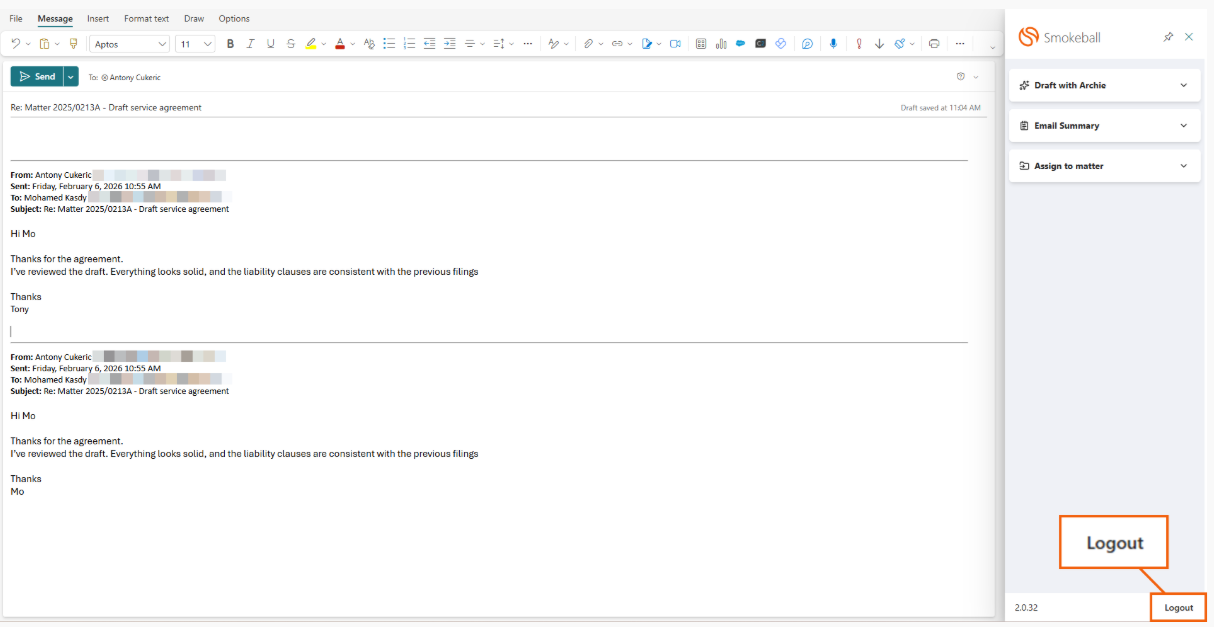Switch to the Format text tab

coord(147,19)
